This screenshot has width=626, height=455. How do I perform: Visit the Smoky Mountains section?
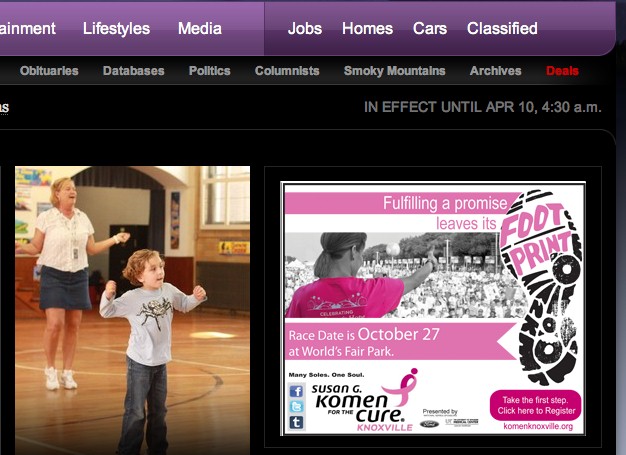[x=395, y=71]
